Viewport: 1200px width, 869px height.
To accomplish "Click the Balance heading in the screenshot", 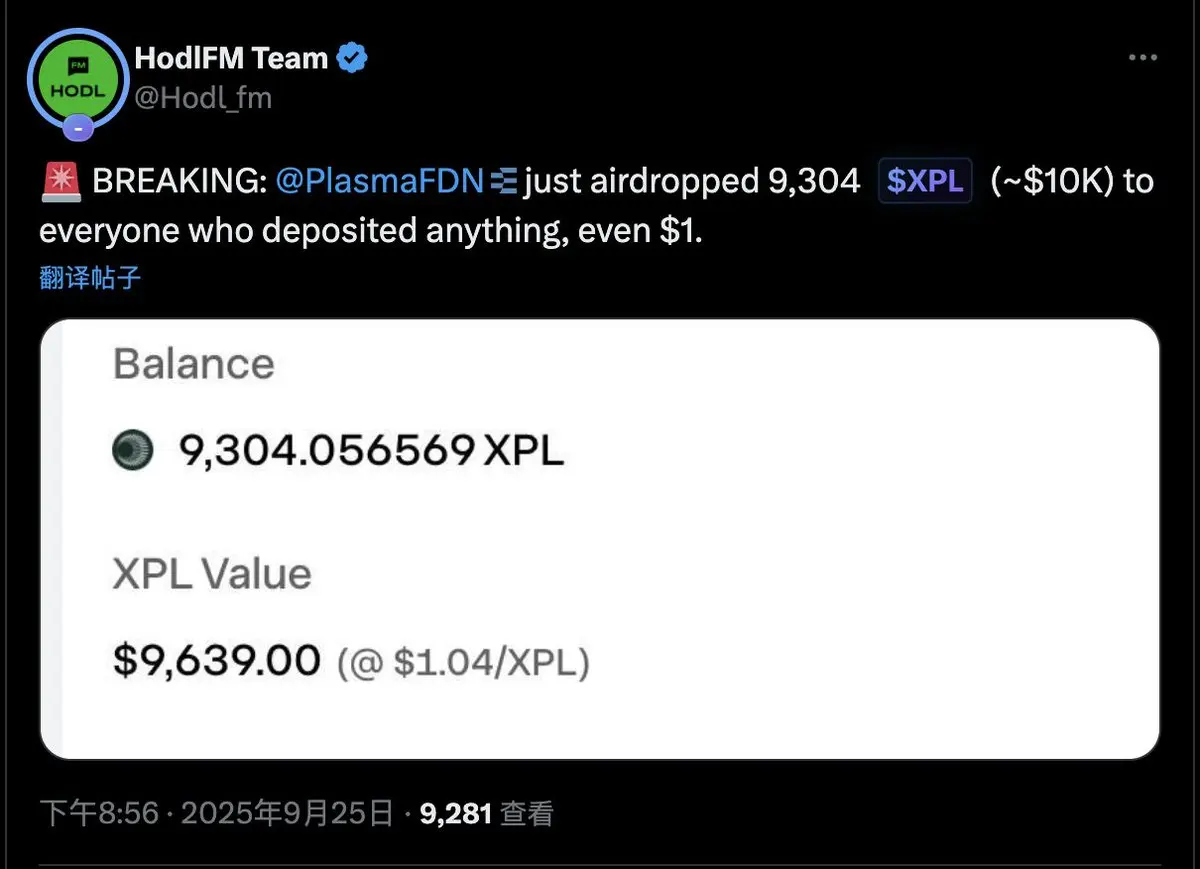I will (x=193, y=364).
